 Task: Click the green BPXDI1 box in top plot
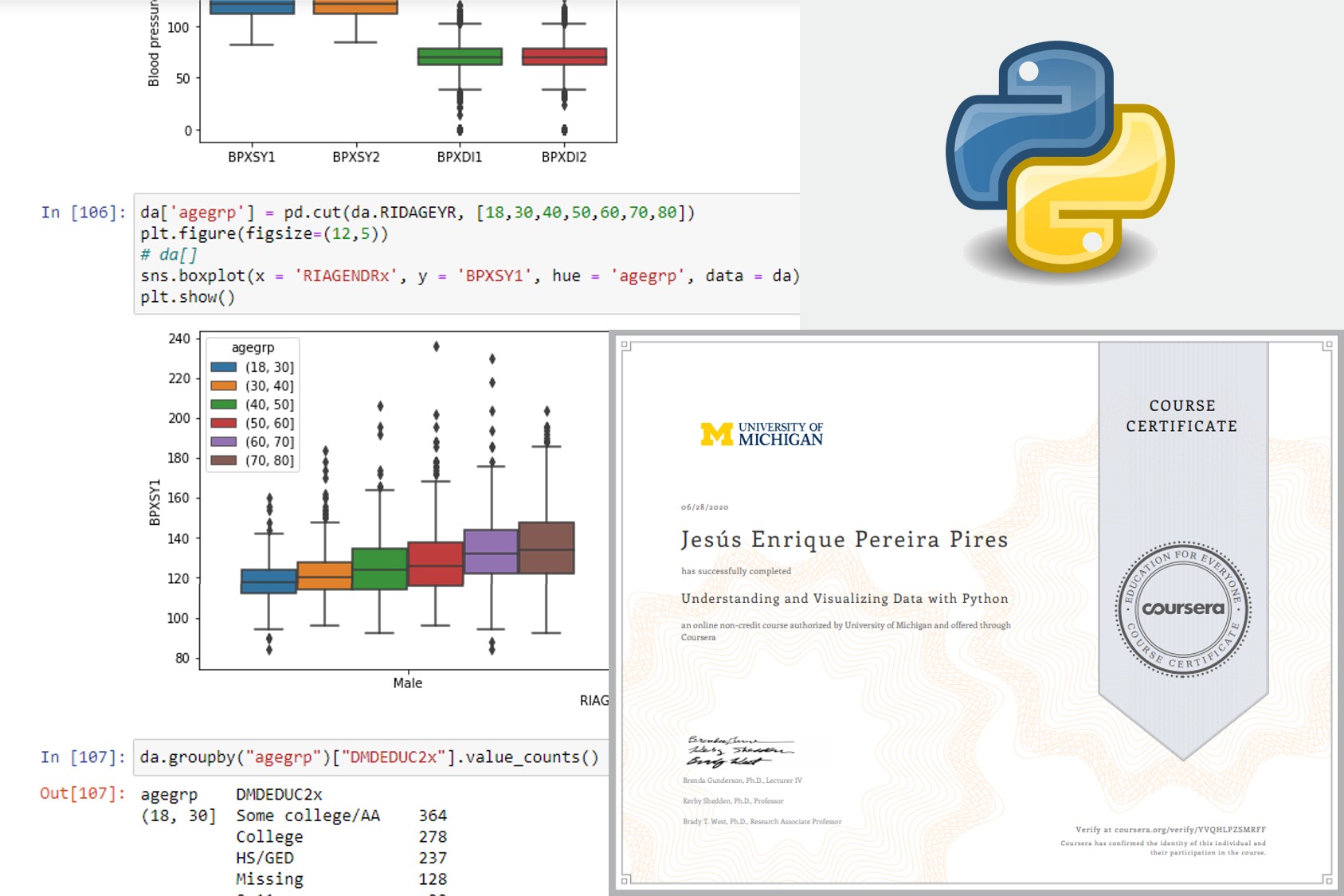pos(460,56)
